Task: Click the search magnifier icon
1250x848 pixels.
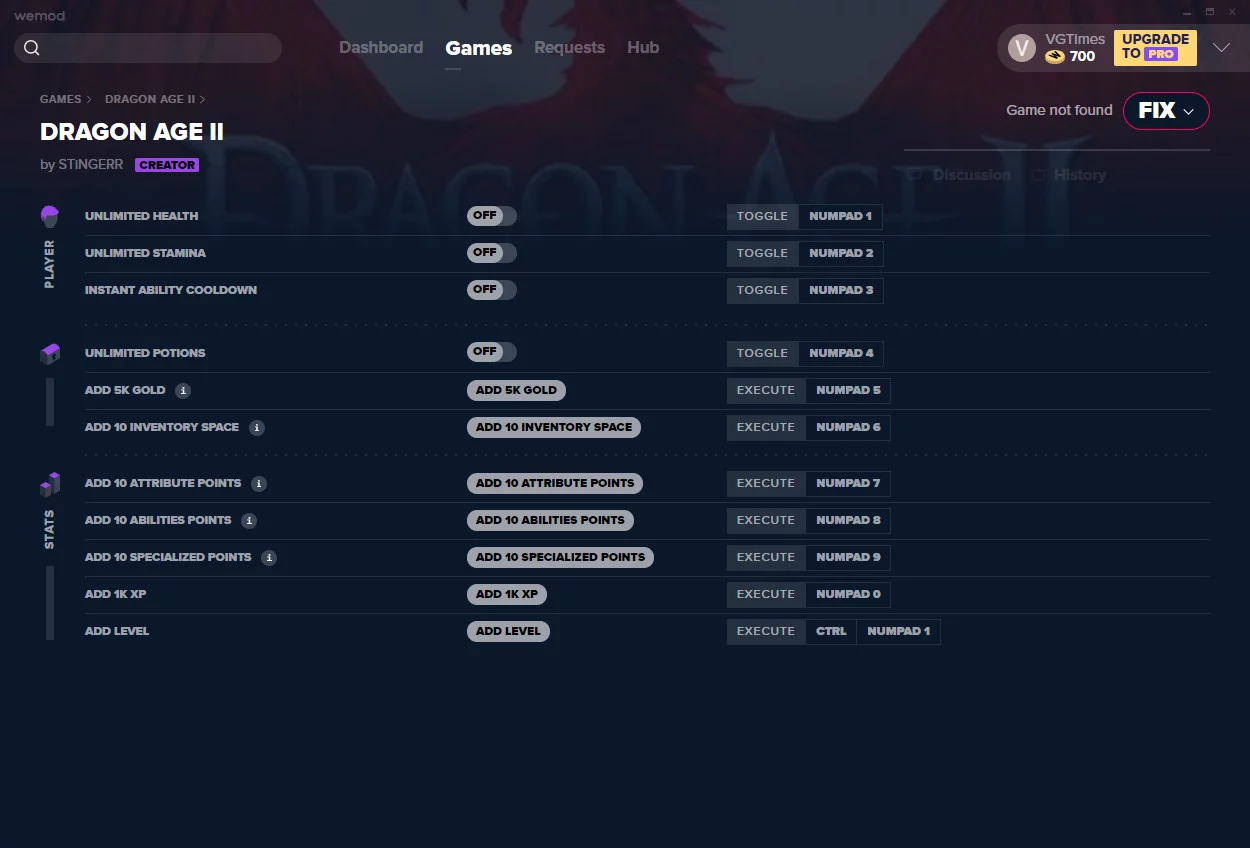Action: coord(32,48)
